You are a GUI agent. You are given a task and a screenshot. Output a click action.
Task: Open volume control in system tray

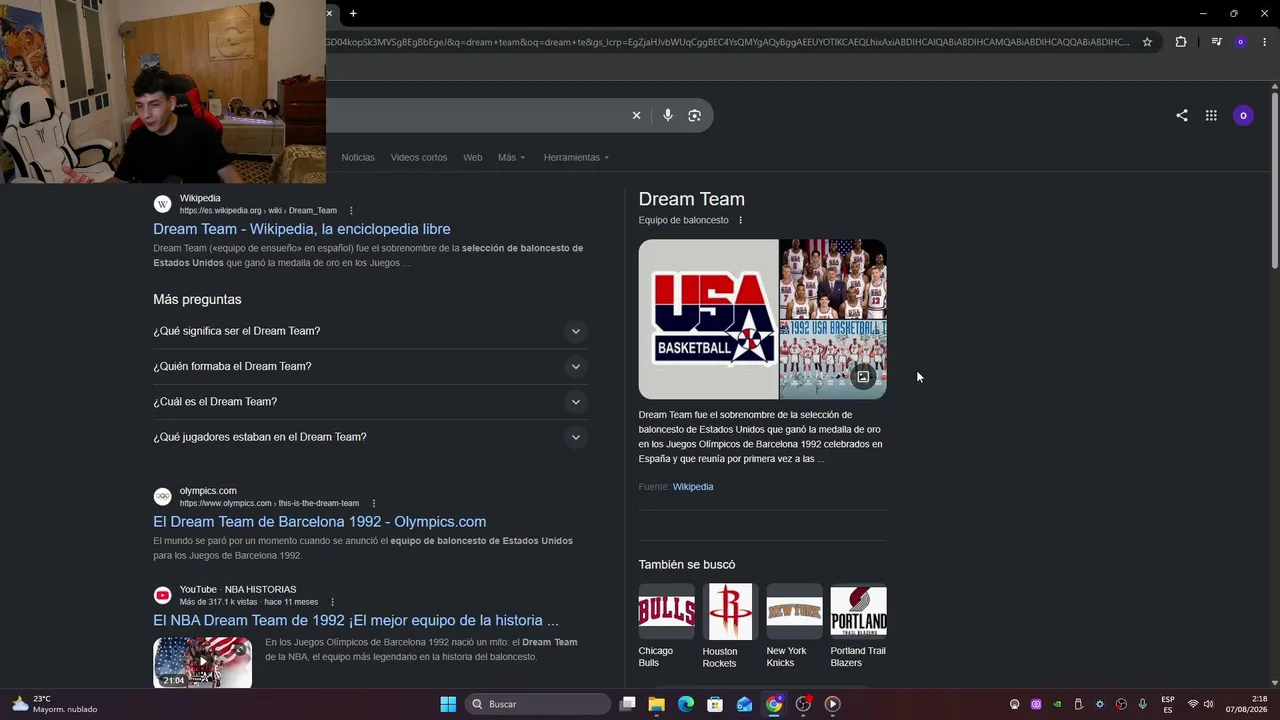[1208, 704]
